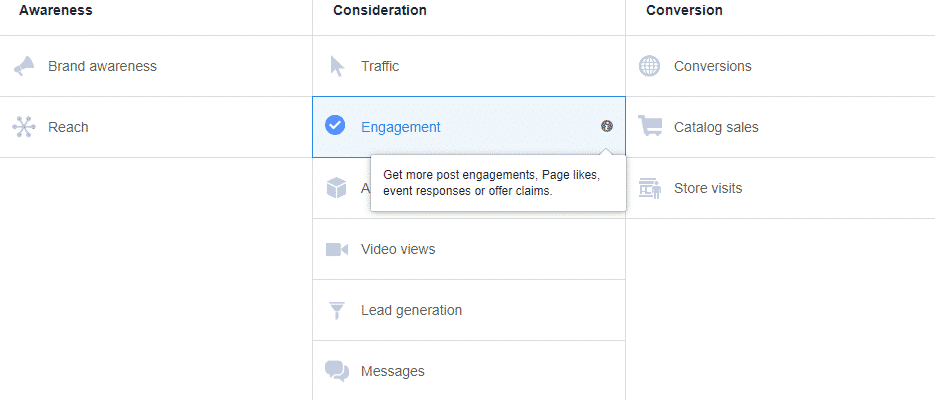The height and width of the screenshot is (400, 935).
Task: Click the Video views camera icon
Action: (x=337, y=249)
